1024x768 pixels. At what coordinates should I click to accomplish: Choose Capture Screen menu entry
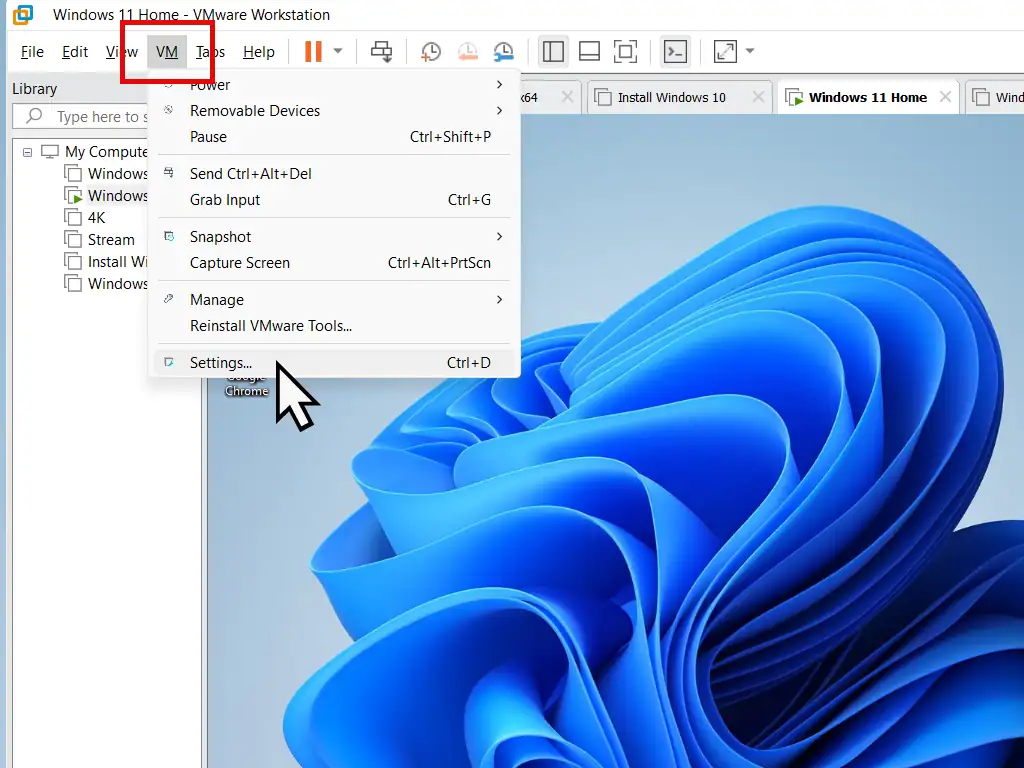tap(334, 263)
